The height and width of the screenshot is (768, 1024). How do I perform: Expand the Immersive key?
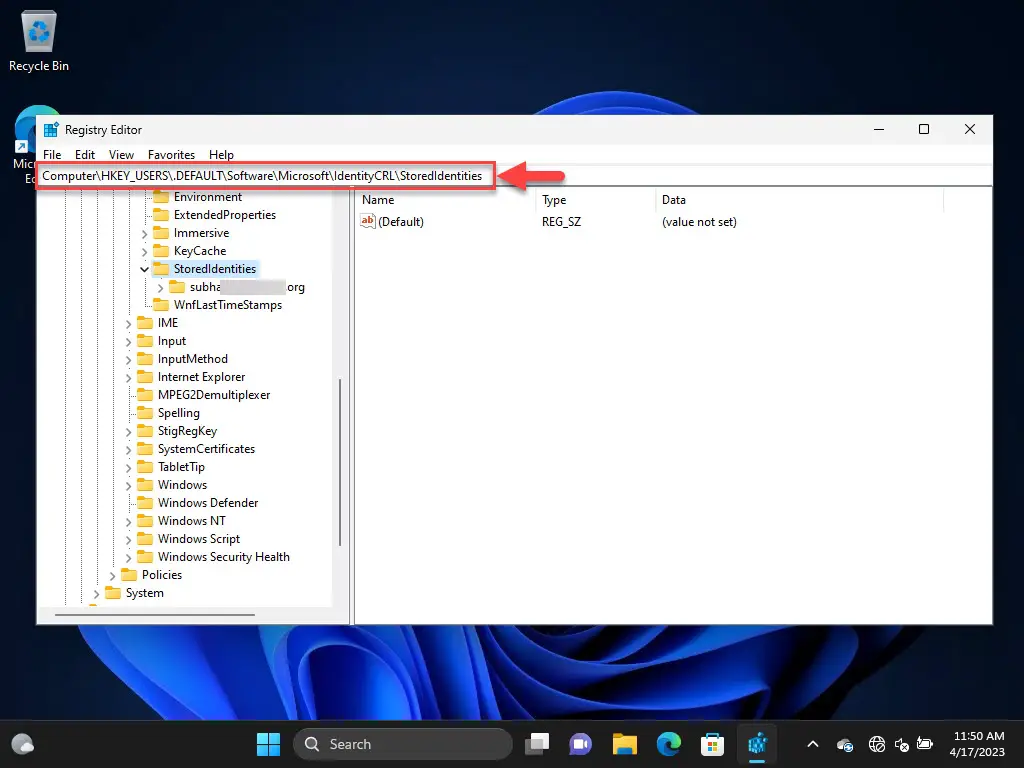click(x=144, y=233)
